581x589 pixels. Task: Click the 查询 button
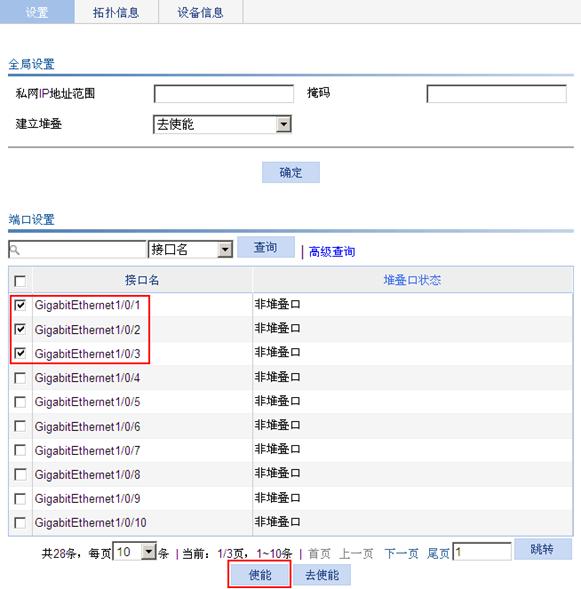click(266, 247)
